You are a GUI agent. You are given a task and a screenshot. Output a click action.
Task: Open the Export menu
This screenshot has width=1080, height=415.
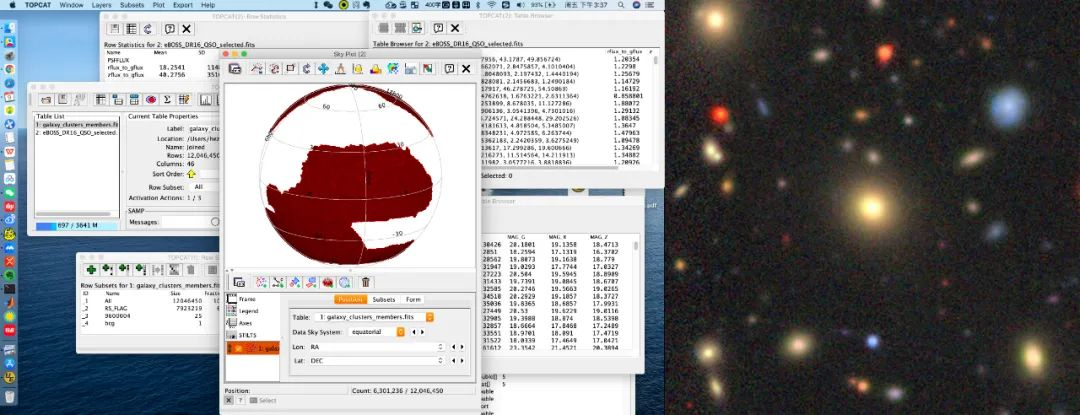click(183, 5)
